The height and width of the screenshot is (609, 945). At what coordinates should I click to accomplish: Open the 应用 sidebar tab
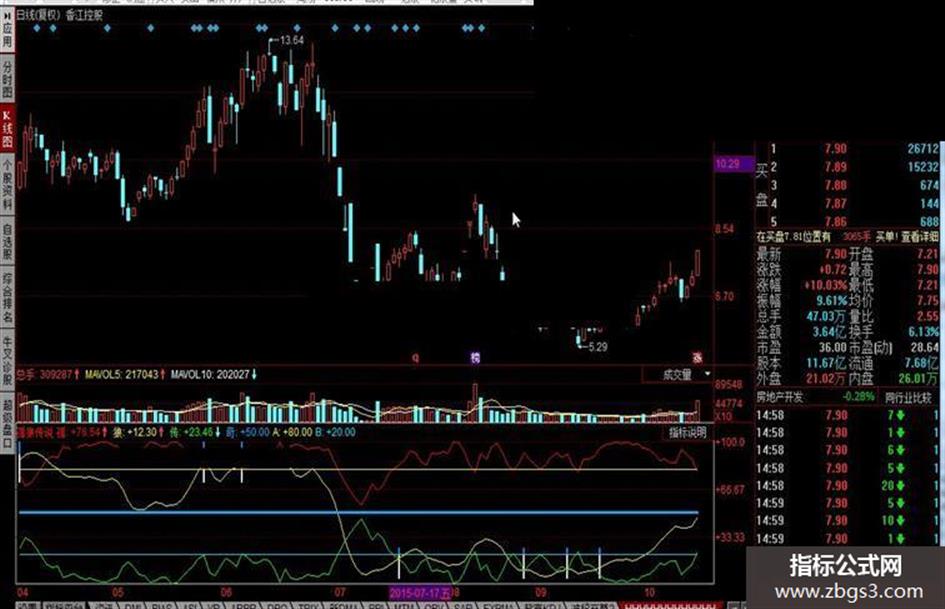[7, 30]
